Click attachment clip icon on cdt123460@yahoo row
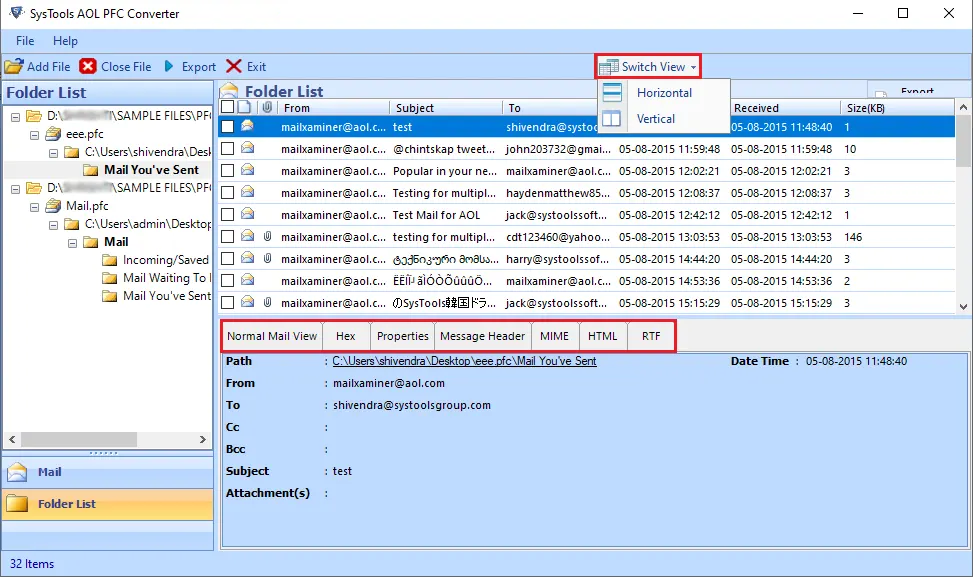973x577 pixels. click(267, 236)
